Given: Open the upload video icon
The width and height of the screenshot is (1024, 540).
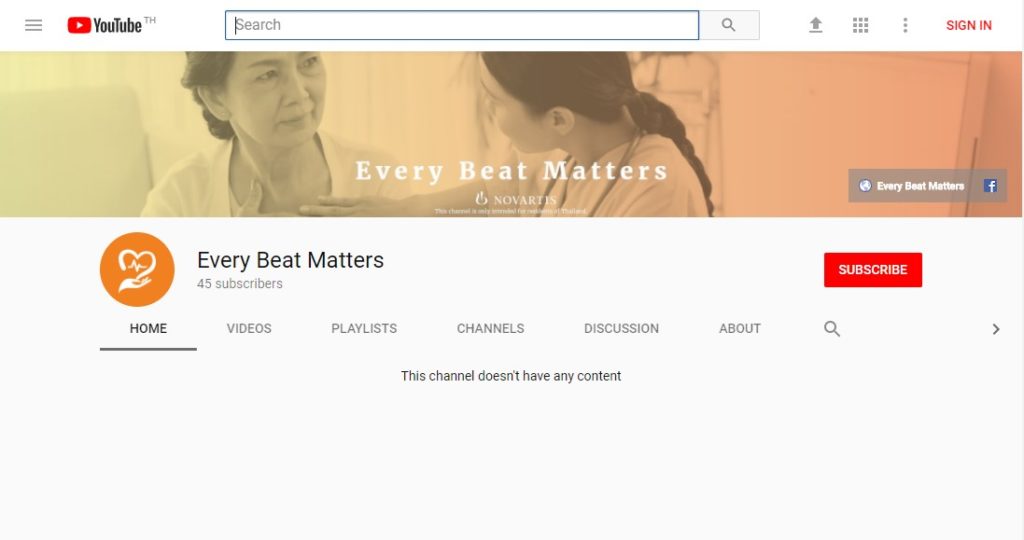Looking at the screenshot, I should pos(816,25).
